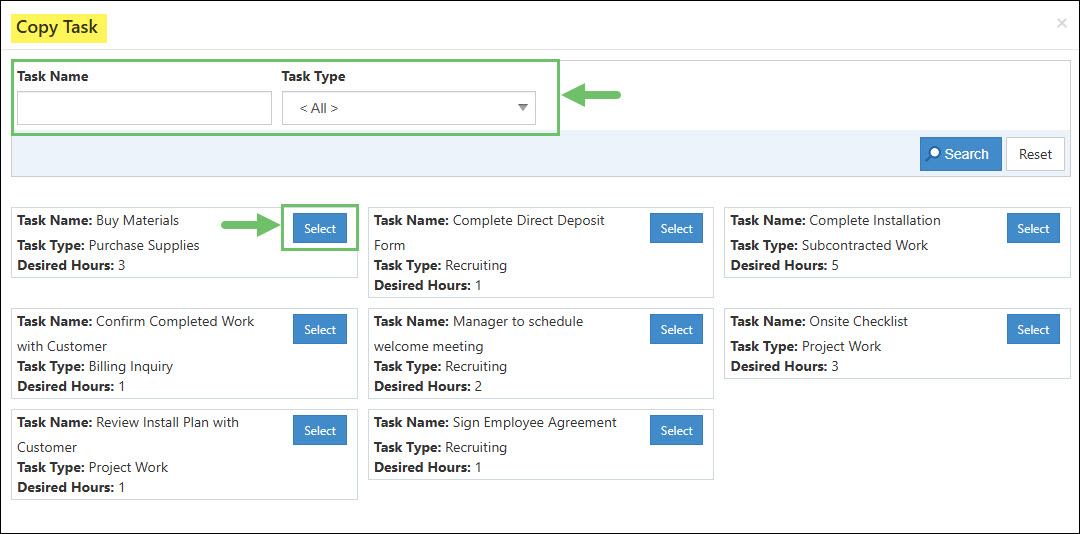Close the Copy Task dialog

[x=1061, y=23]
